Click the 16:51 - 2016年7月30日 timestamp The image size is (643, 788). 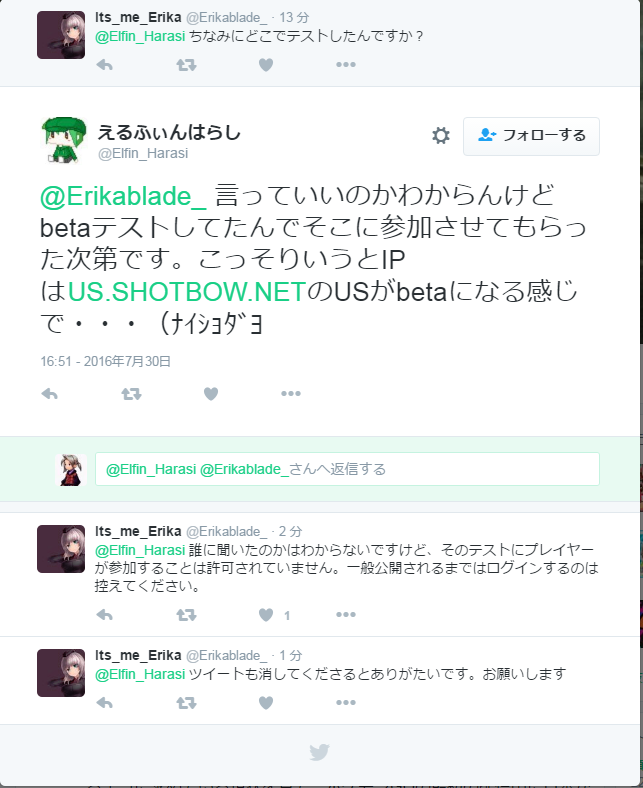click(106, 361)
